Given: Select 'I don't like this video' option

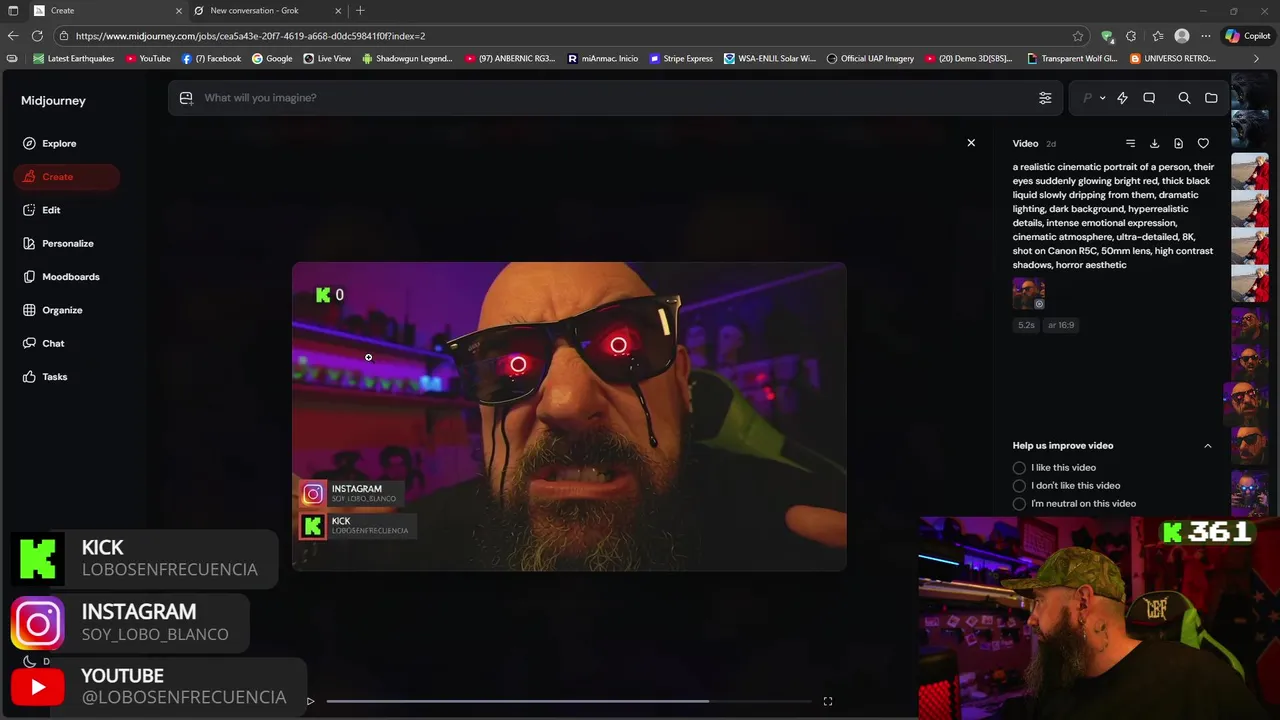Looking at the screenshot, I should pos(1067,486).
